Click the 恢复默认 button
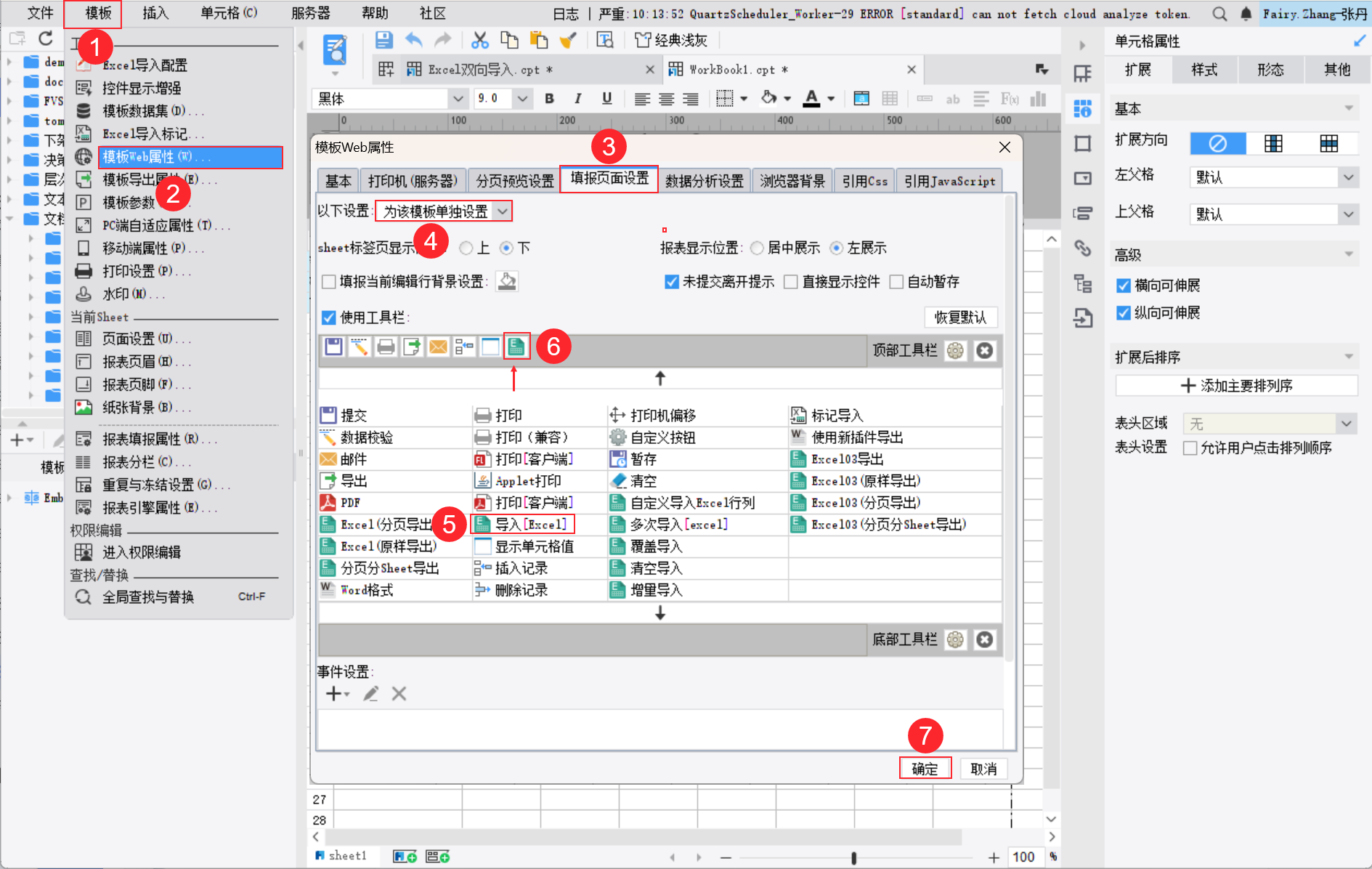 pos(960,317)
